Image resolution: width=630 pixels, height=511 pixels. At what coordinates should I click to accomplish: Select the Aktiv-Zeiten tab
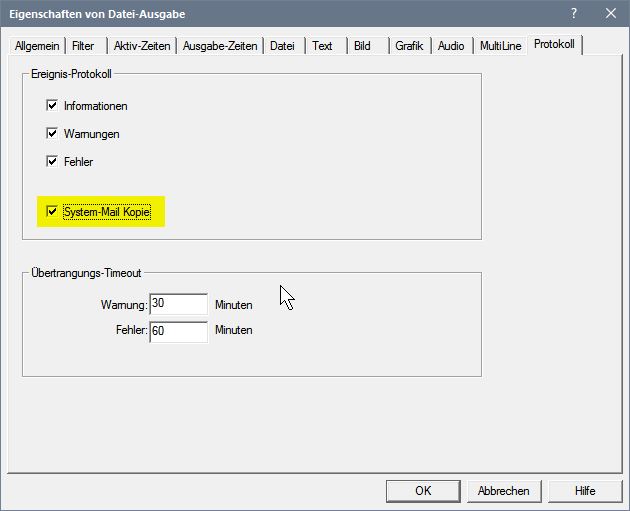click(142, 46)
